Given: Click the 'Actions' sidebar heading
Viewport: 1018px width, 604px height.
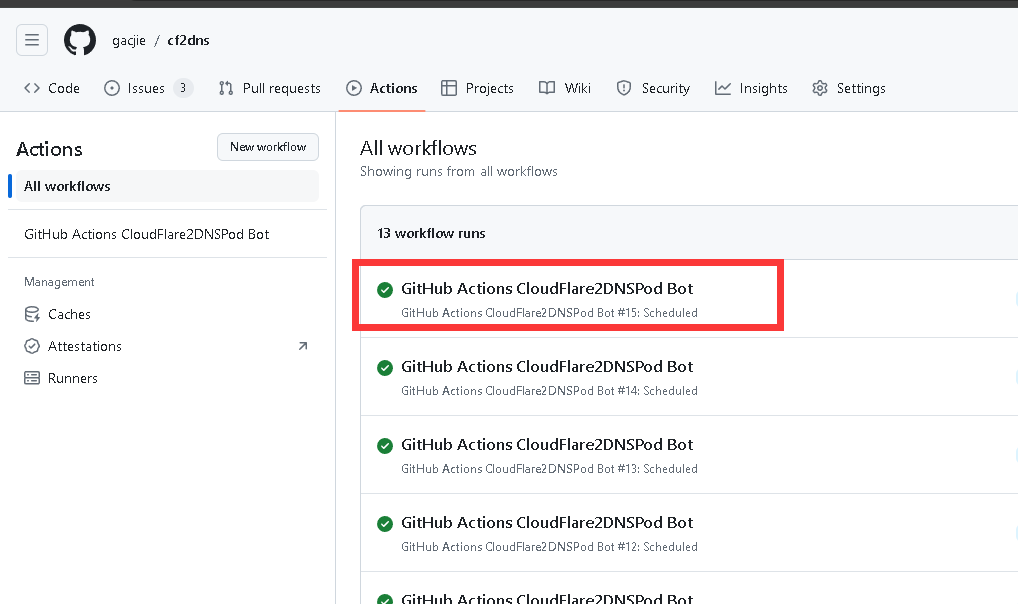Looking at the screenshot, I should [49, 149].
